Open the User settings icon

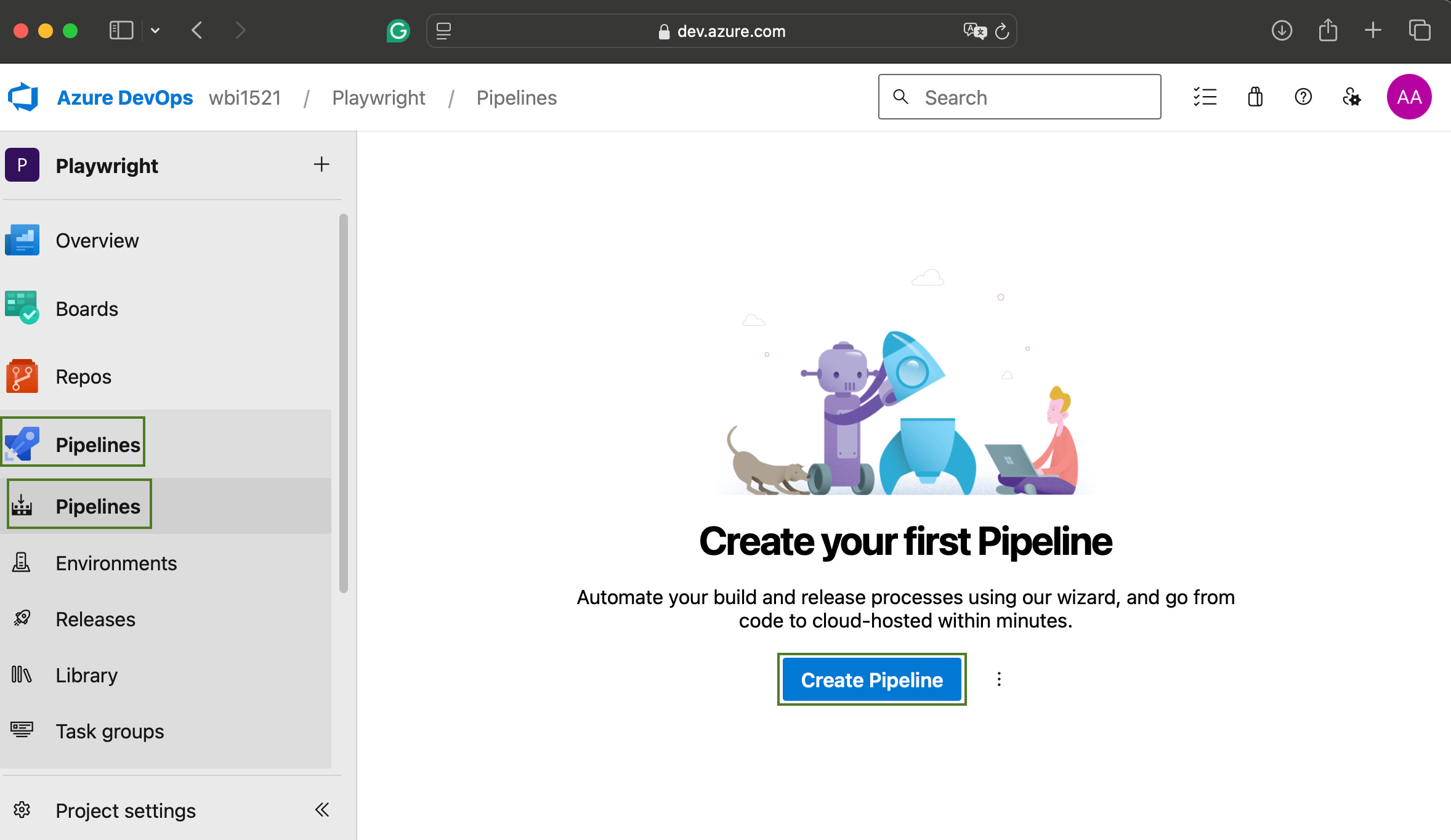pyautogui.click(x=1352, y=97)
